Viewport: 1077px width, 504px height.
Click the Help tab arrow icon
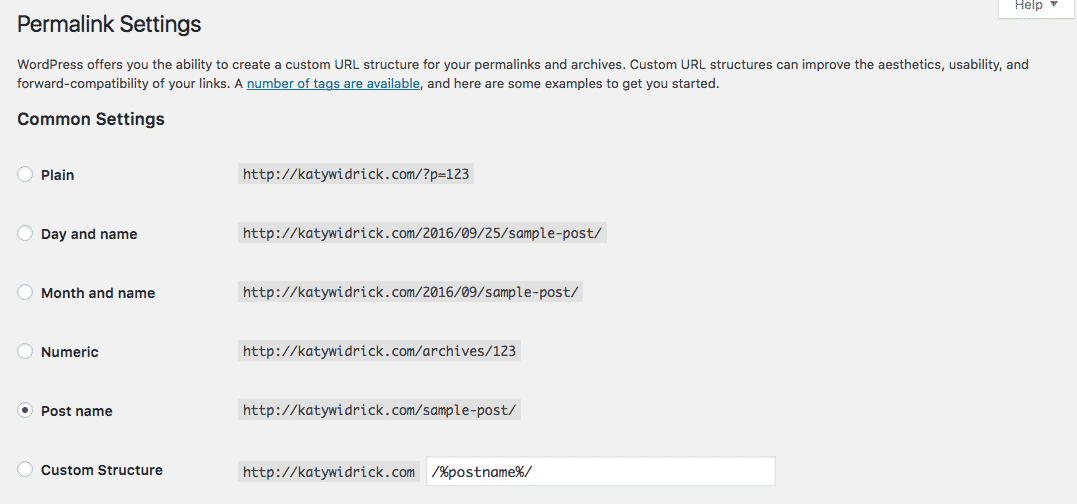coord(1054,5)
